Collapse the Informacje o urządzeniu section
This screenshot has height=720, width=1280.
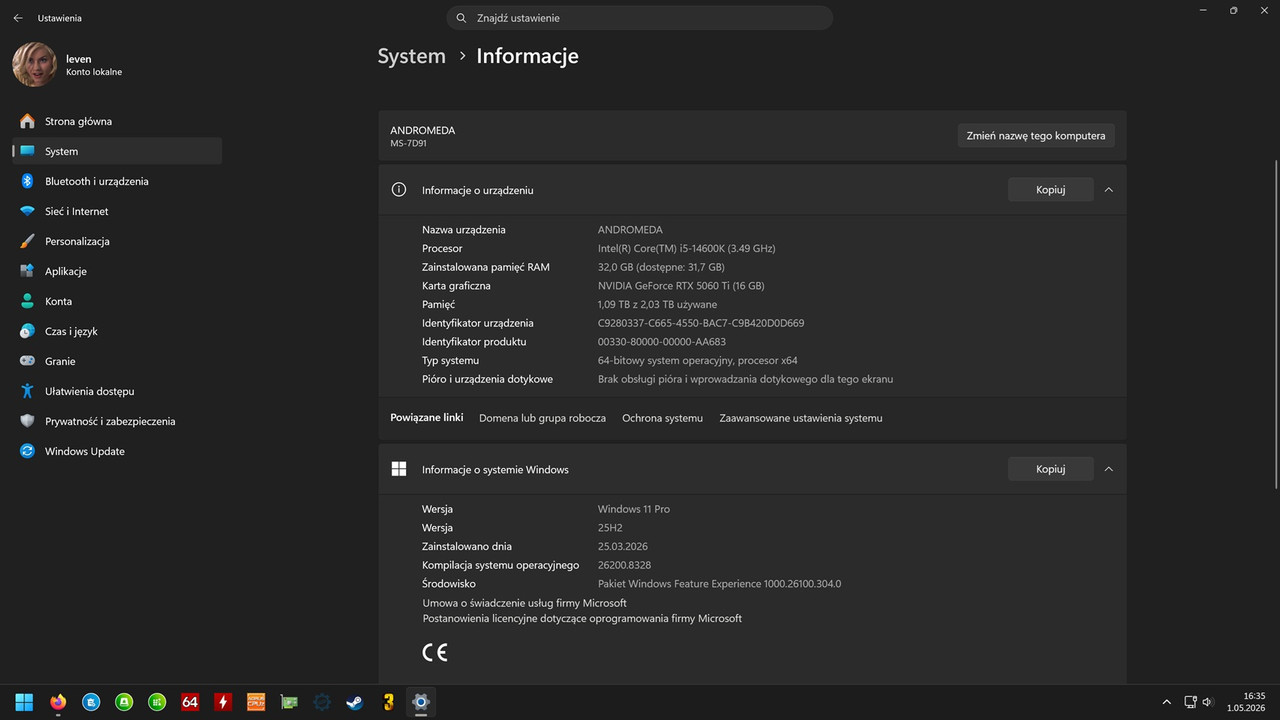[x=1108, y=190]
